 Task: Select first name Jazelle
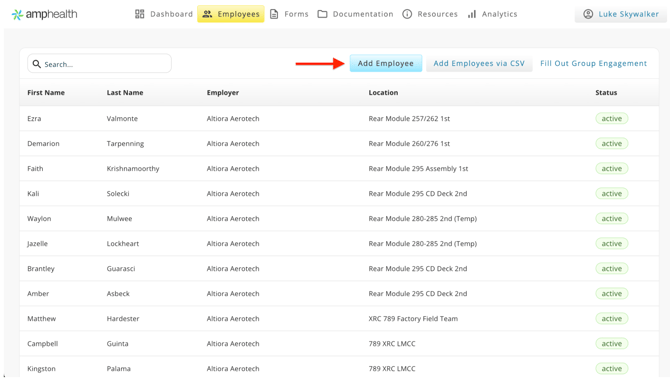pos(37,244)
